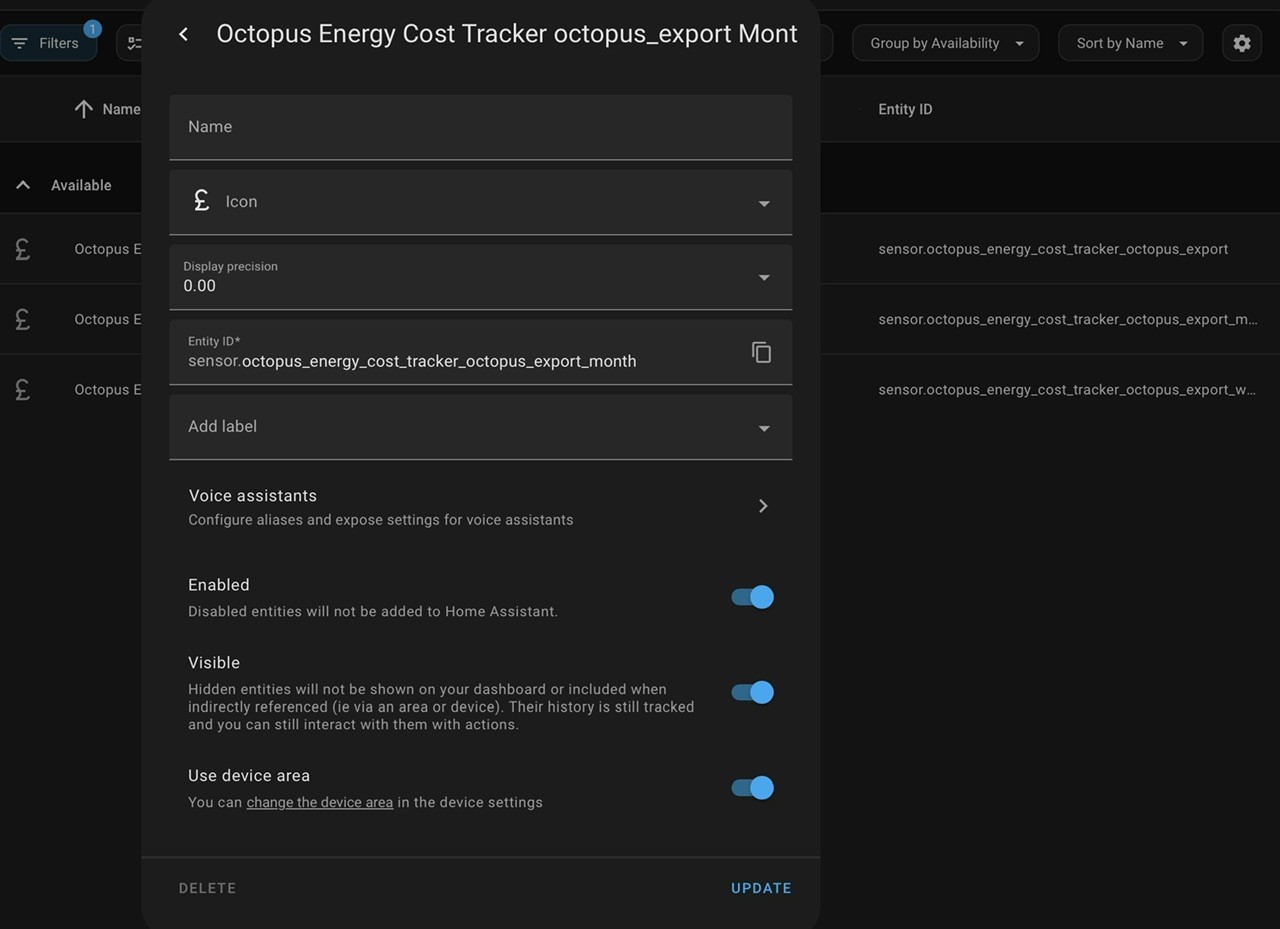
Task: Toggle the Visible switch
Action: click(x=752, y=692)
